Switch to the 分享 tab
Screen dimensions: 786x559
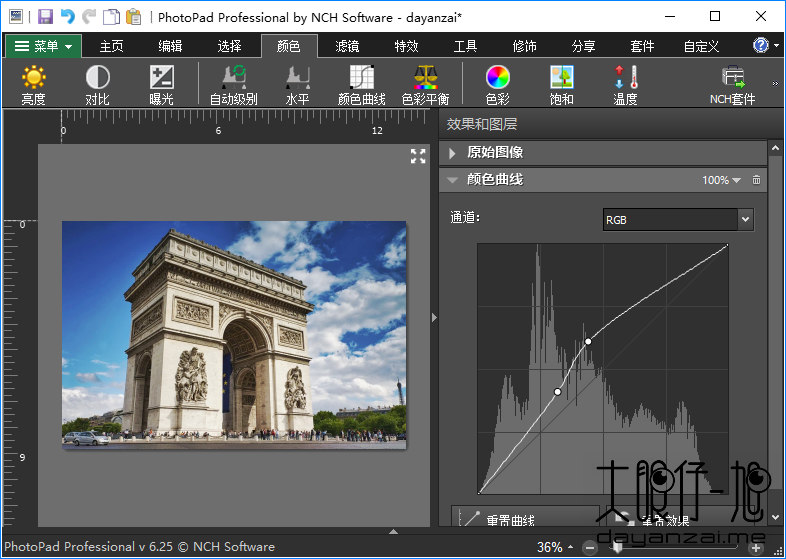coord(583,46)
